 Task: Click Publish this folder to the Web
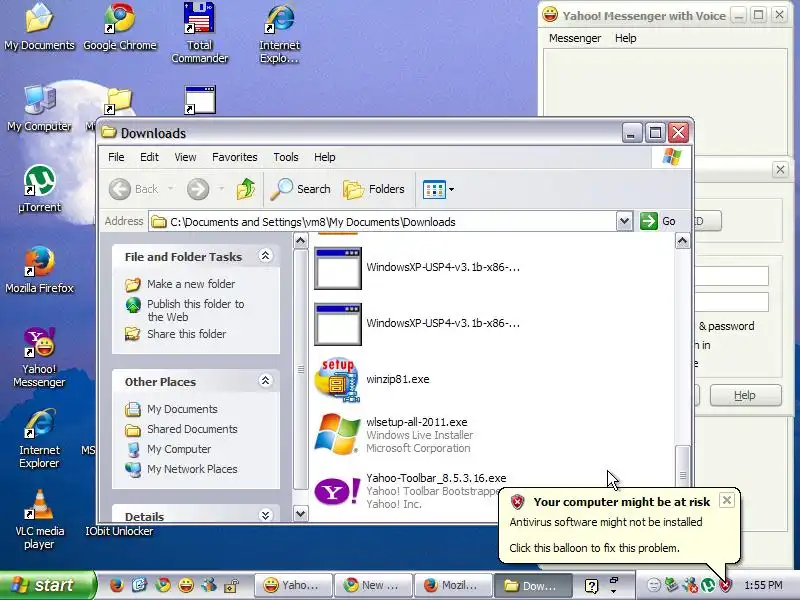click(x=185, y=310)
